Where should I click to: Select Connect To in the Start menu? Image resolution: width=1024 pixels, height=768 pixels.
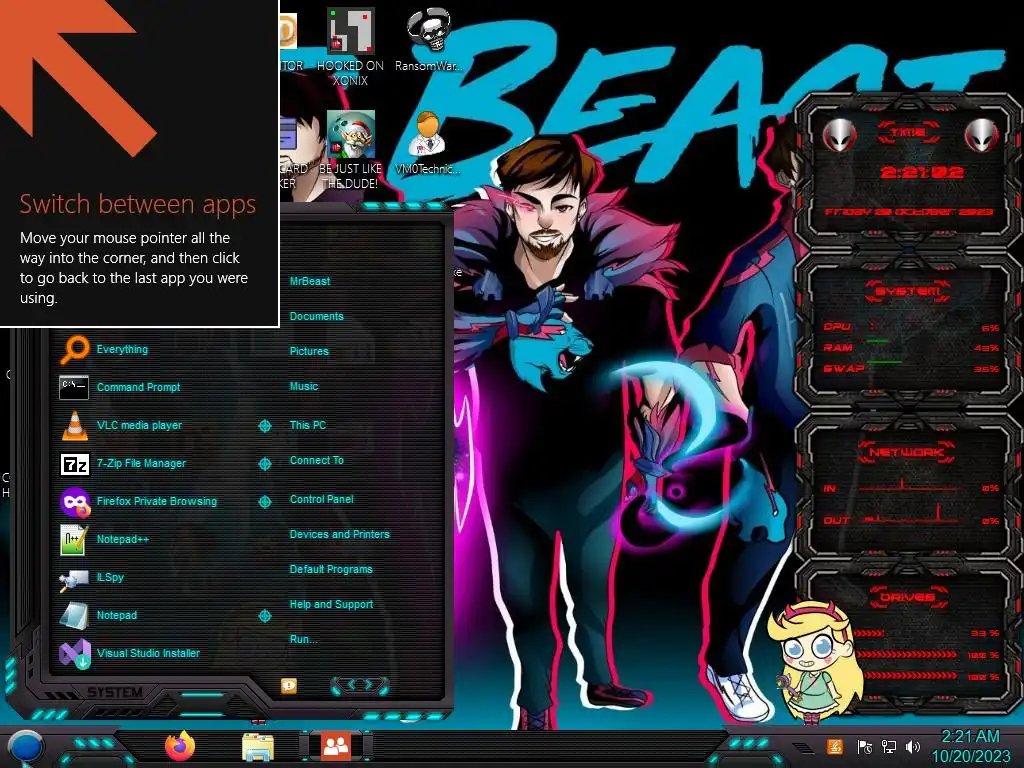pyautogui.click(x=316, y=460)
